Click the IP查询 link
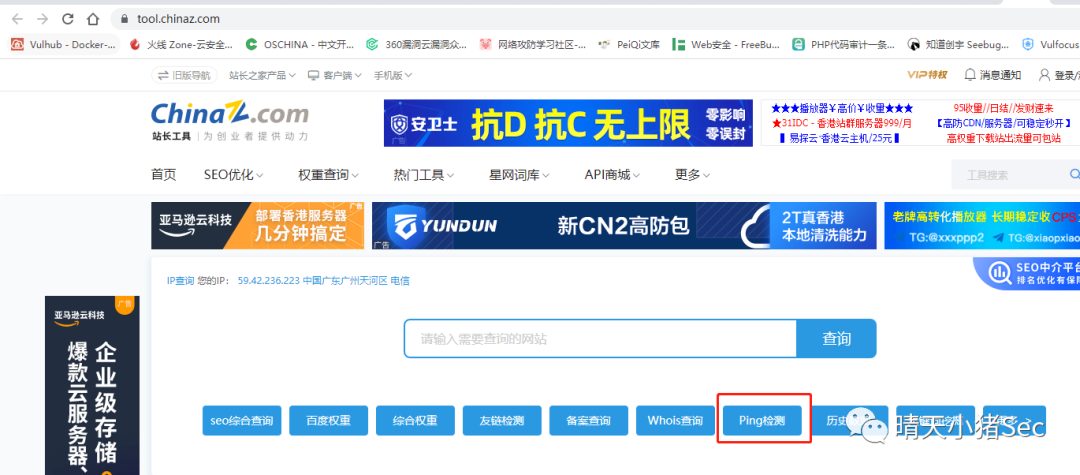The image size is (1080, 475). point(180,280)
